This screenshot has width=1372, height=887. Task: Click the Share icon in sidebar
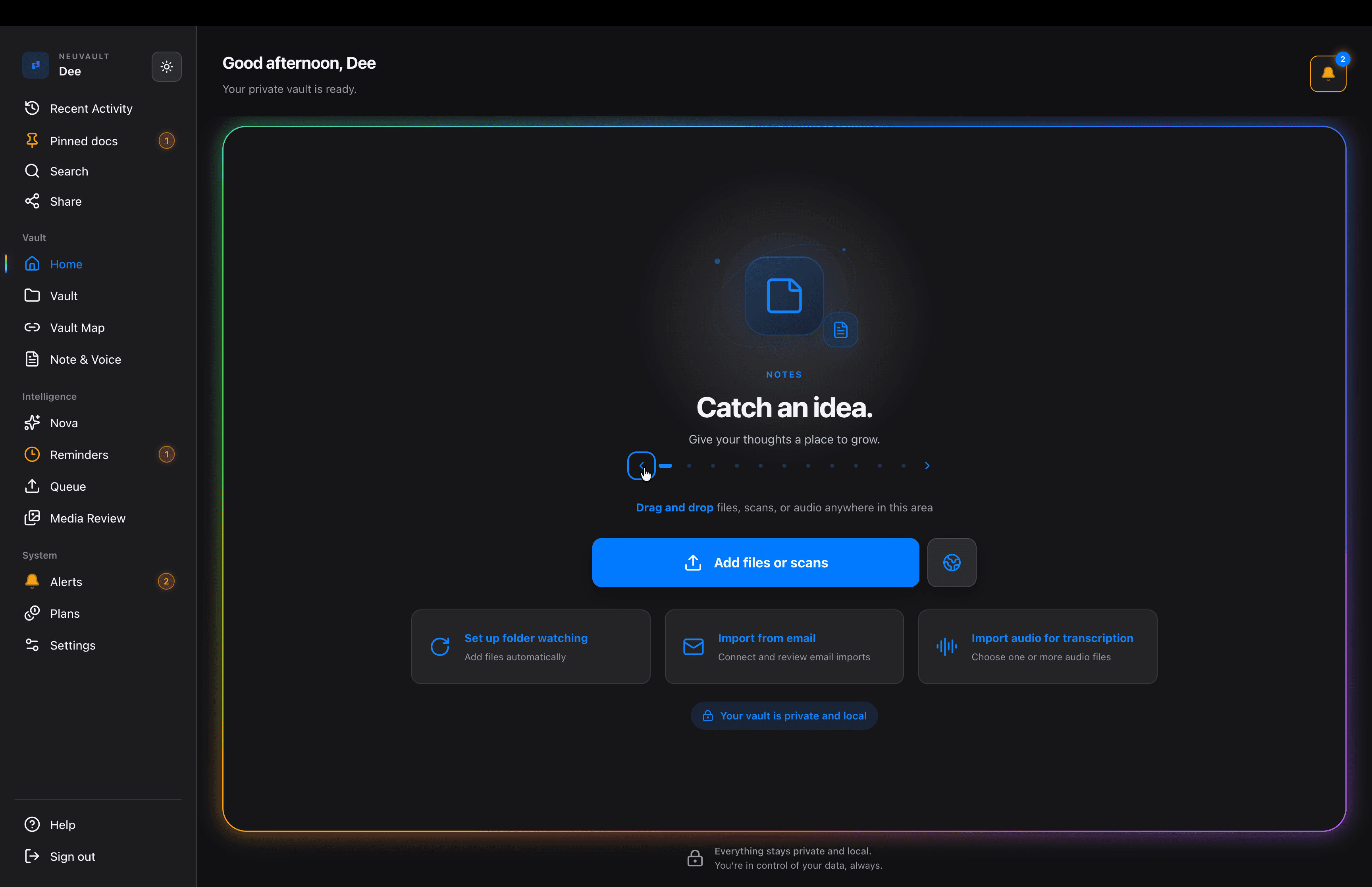click(32, 201)
